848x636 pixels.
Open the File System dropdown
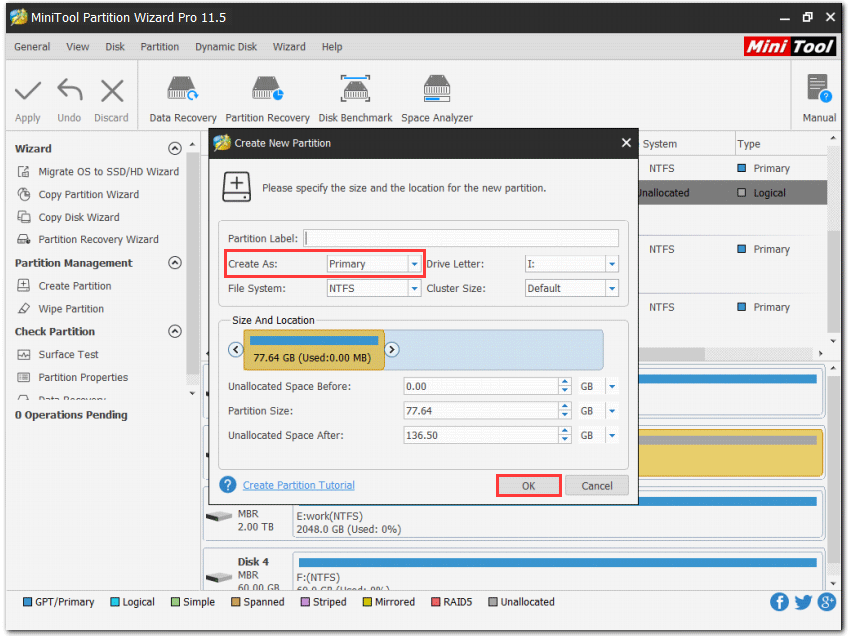(412, 288)
